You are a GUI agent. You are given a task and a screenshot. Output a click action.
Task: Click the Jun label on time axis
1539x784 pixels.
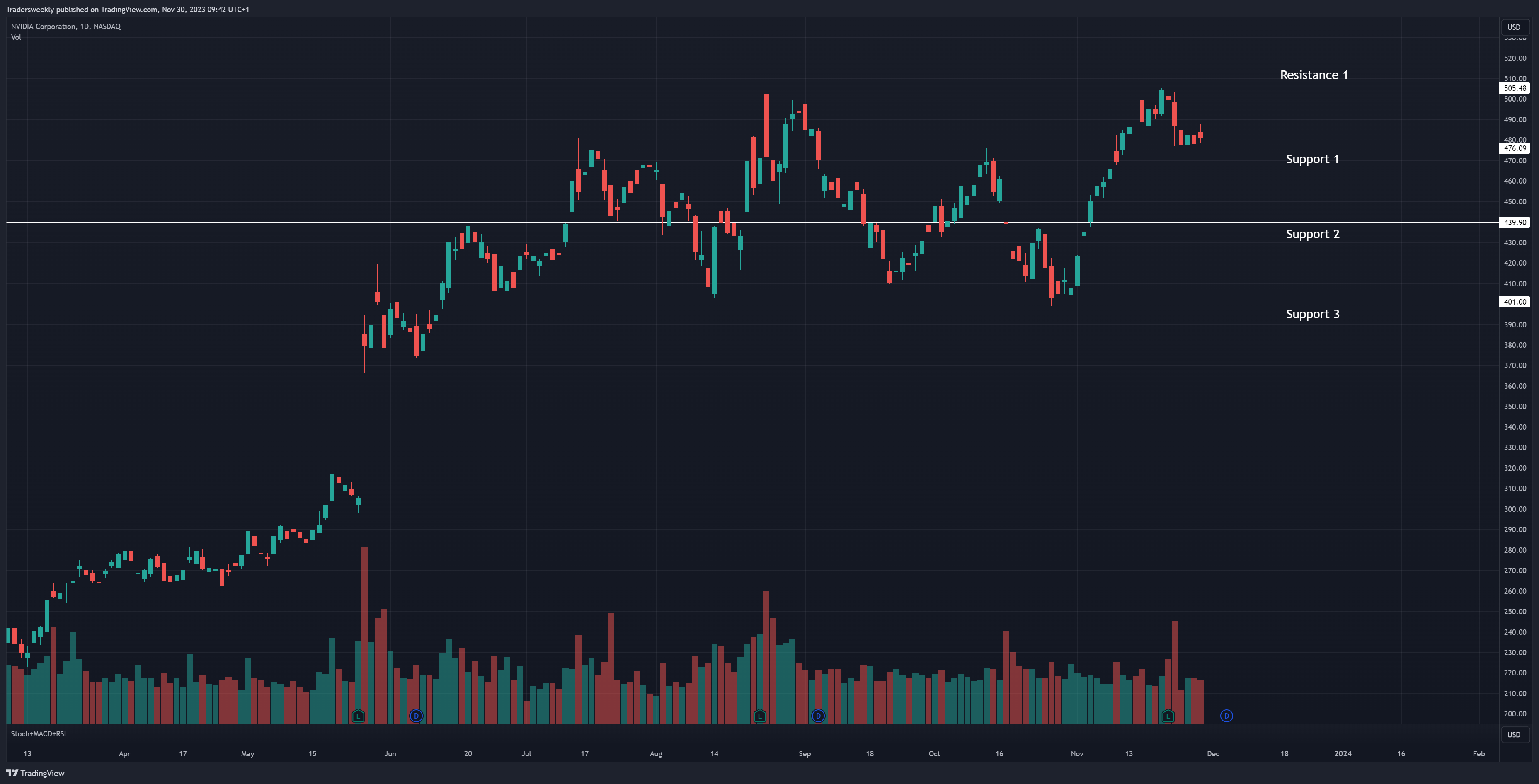pyautogui.click(x=390, y=754)
